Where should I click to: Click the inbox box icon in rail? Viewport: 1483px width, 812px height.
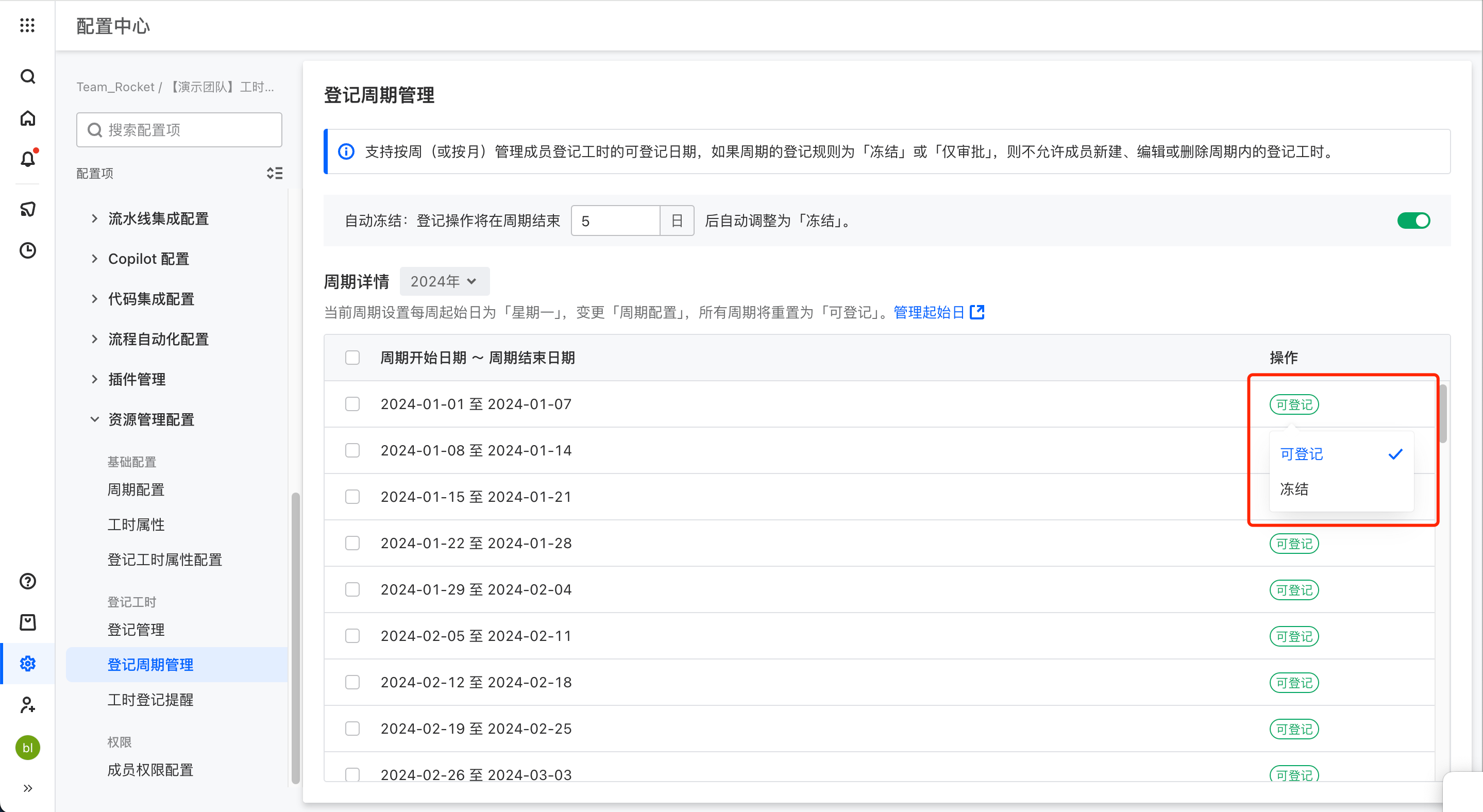[27, 622]
